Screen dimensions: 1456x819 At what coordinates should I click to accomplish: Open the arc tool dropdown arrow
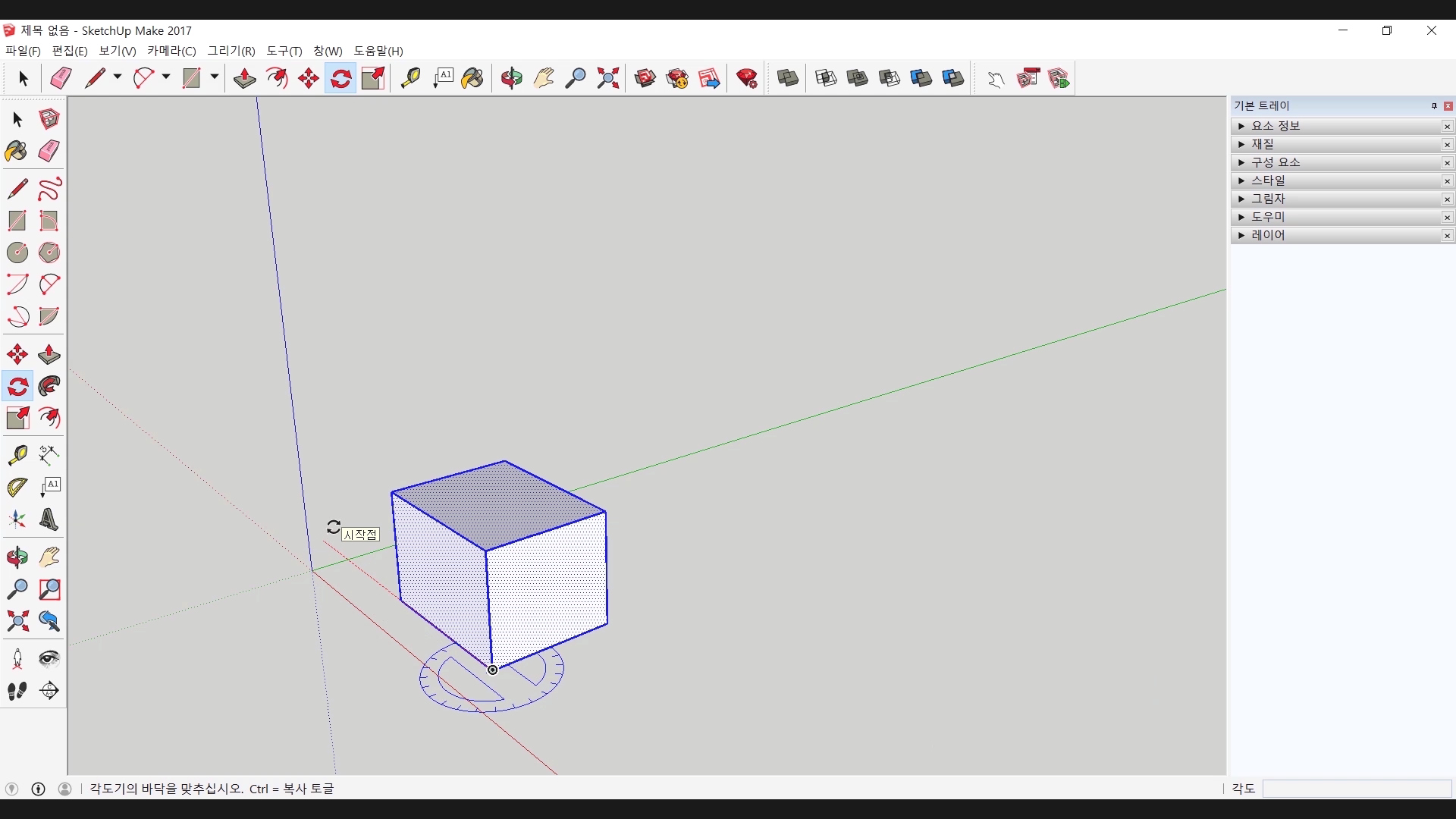pyautogui.click(x=166, y=77)
